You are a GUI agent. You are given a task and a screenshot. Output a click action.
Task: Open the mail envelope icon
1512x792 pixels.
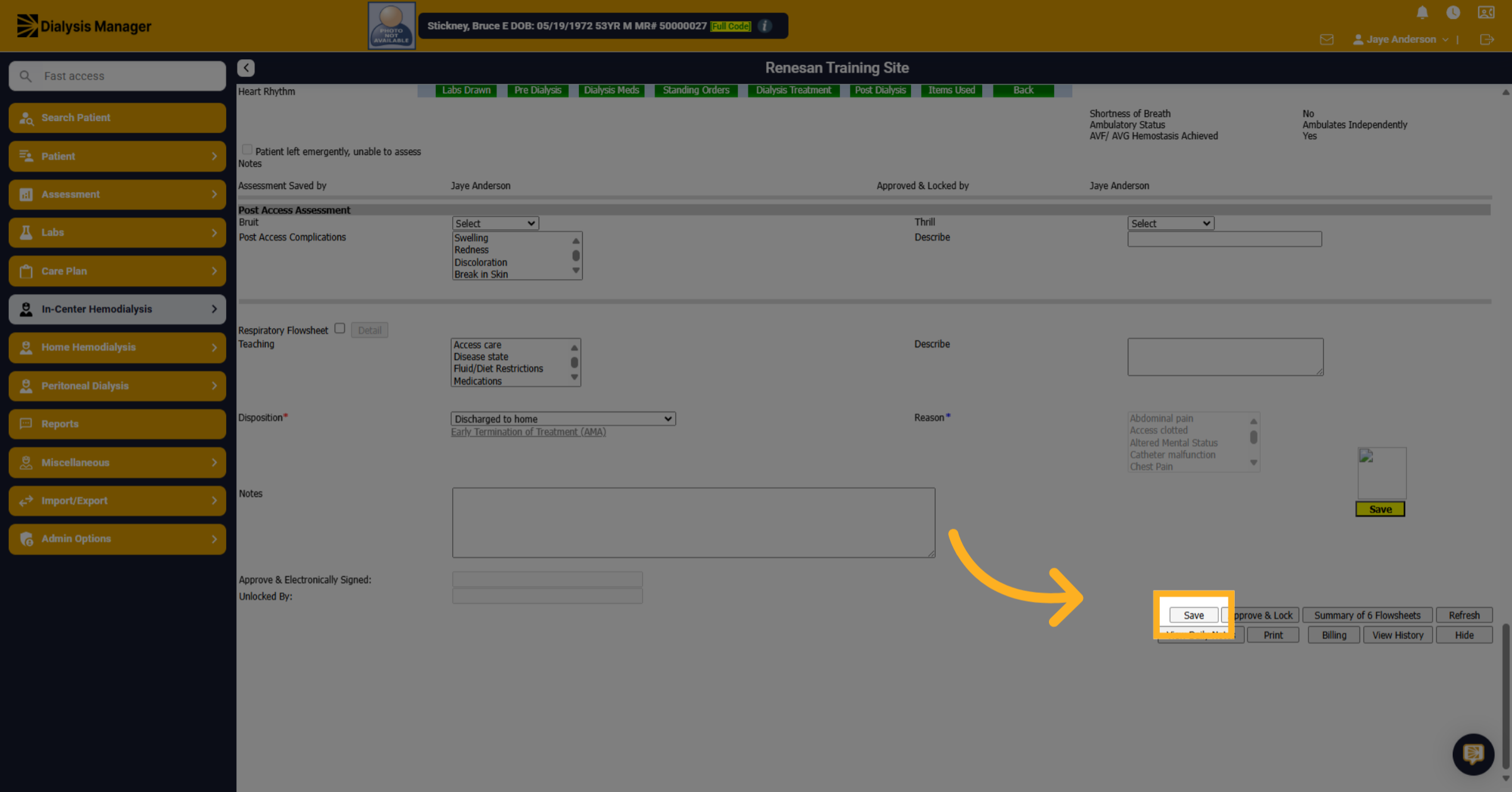click(1327, 40)
